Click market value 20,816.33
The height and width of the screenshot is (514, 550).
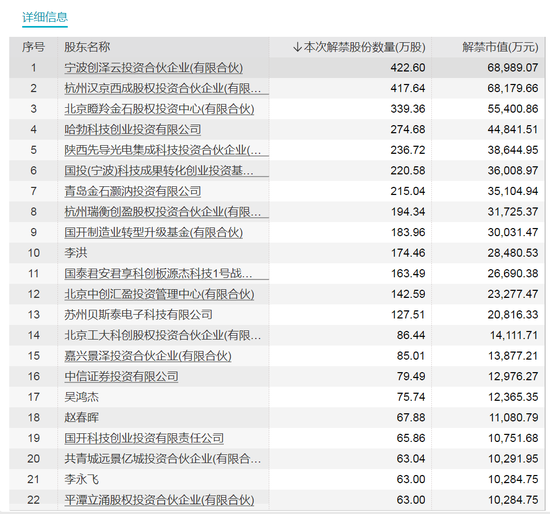click(x=513, y=315)
